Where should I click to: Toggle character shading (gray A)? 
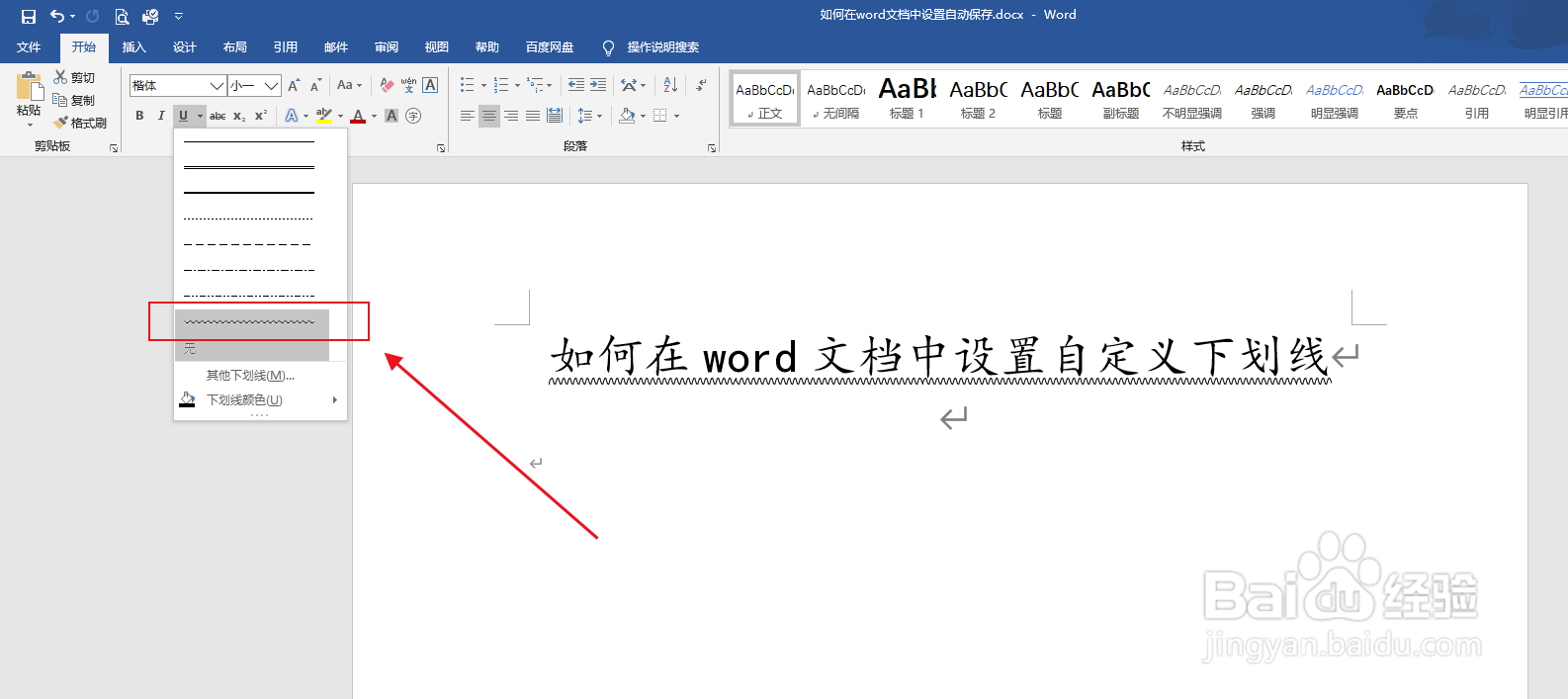[x=392, y=116]
